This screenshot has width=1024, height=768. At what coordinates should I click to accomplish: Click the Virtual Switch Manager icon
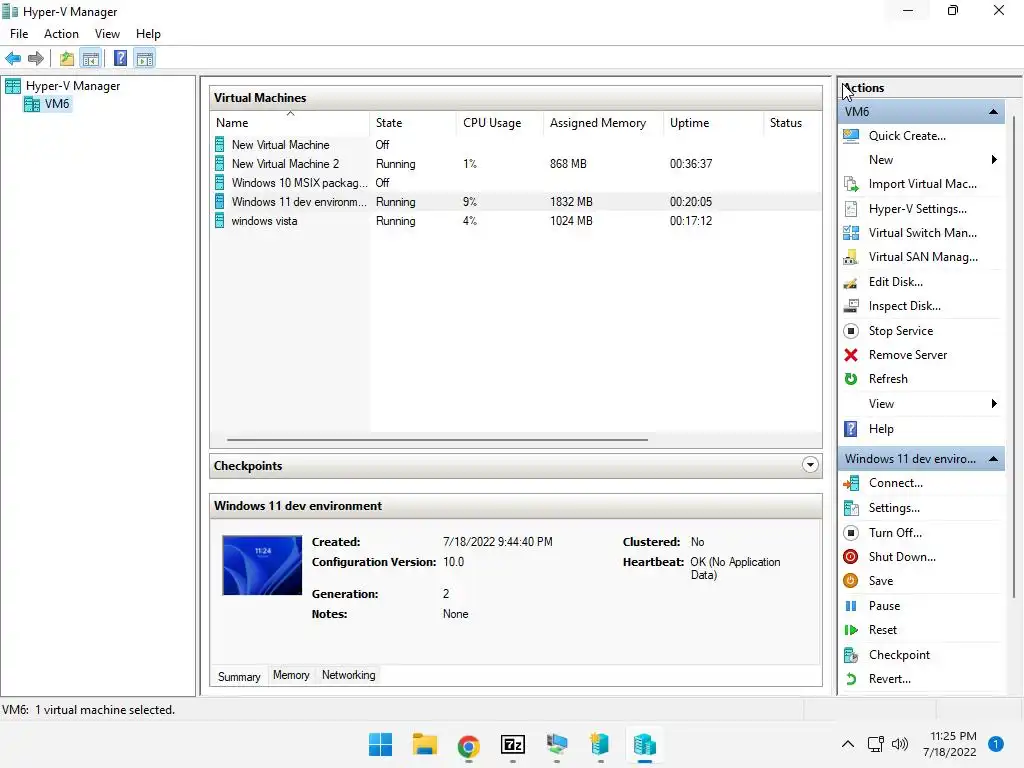[851, 233]
